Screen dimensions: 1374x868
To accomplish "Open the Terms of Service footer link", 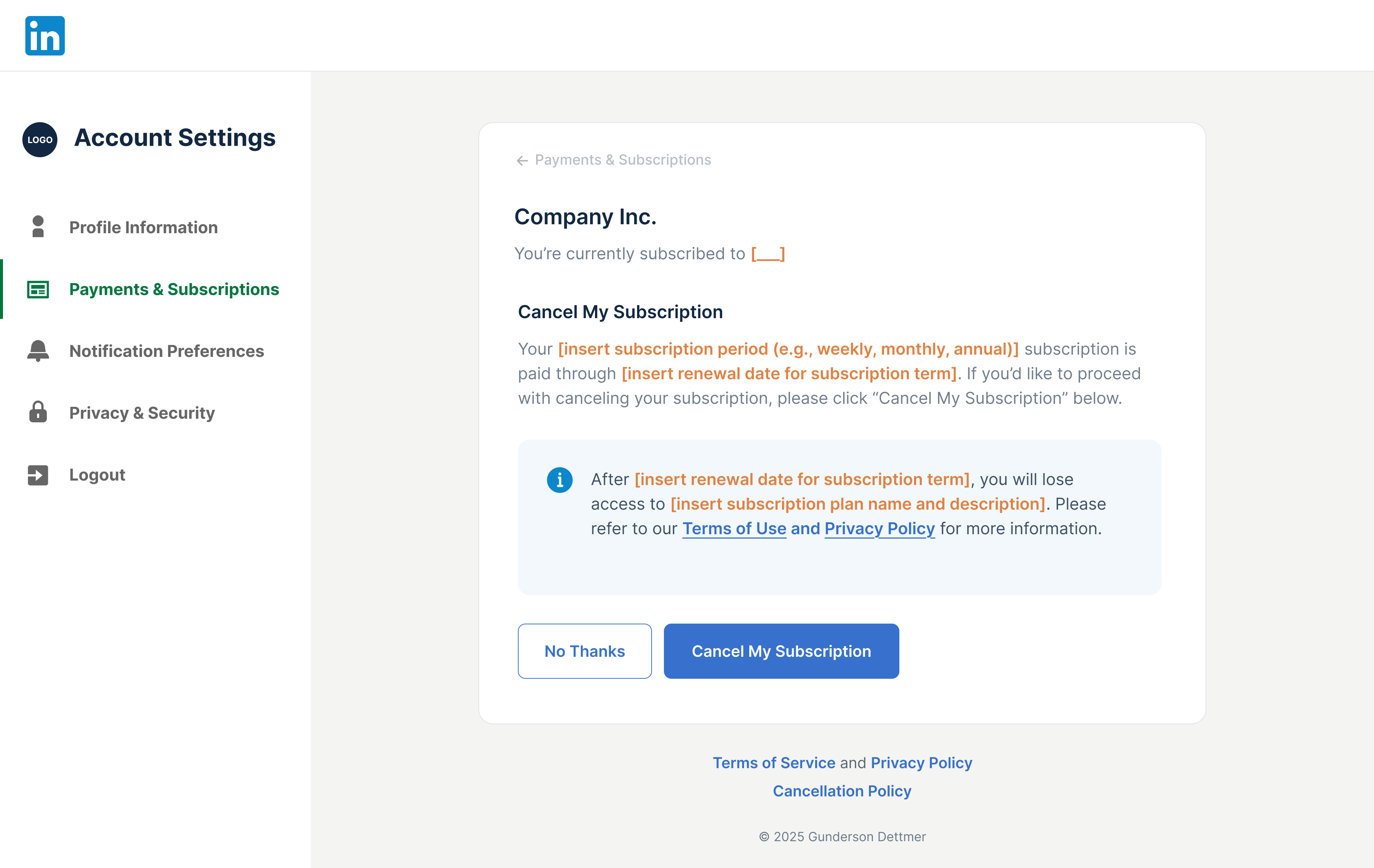I will coord(774,763).
